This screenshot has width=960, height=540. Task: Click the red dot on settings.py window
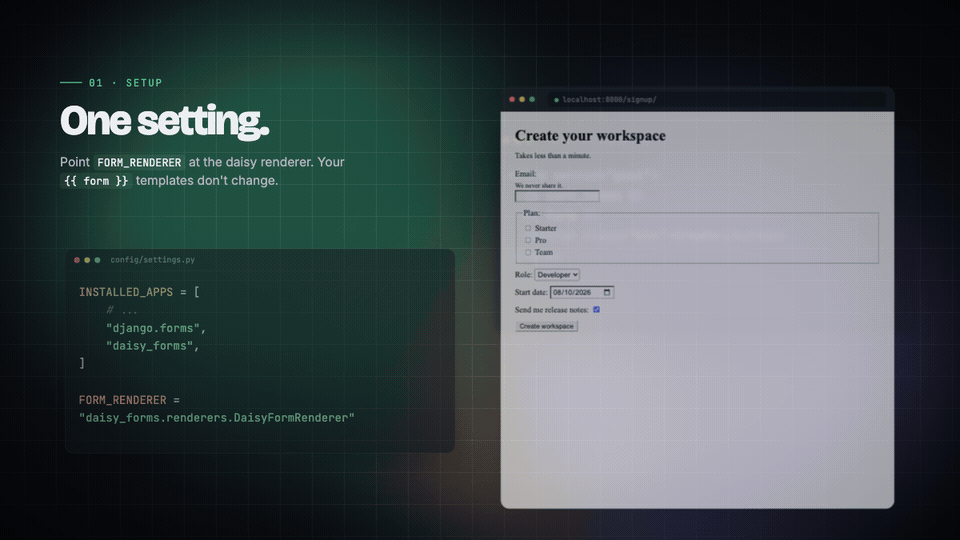pyautogui.click(x=77, y=260)
